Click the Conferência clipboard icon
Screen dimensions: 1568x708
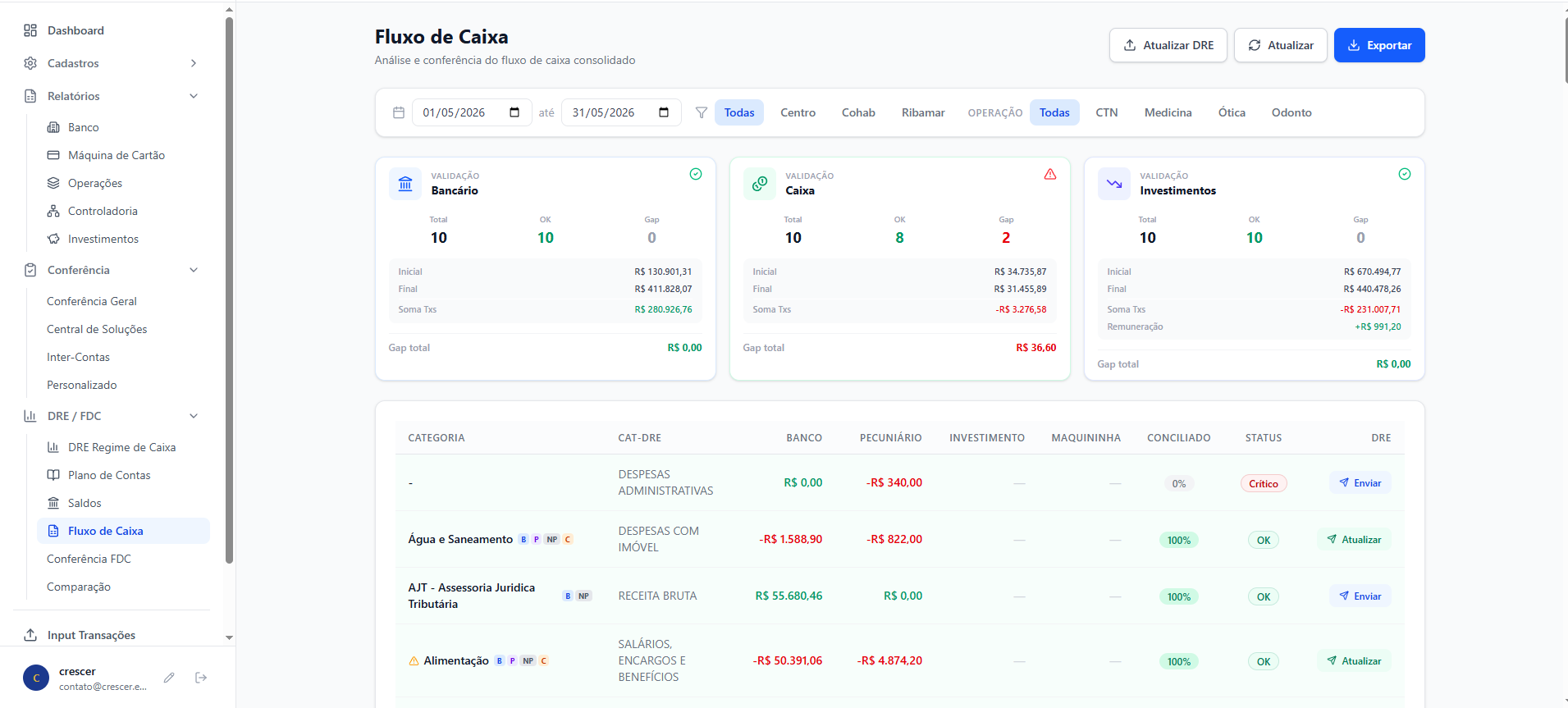tap(30, 270)
